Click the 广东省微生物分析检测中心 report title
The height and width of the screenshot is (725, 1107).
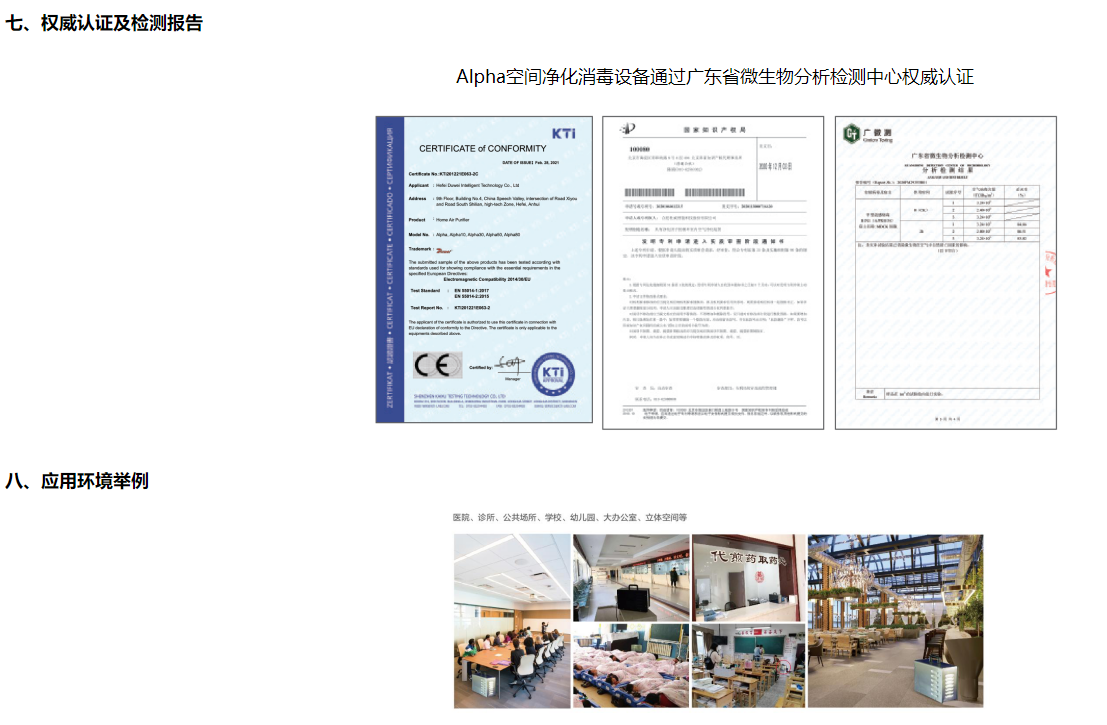[946, 156]
